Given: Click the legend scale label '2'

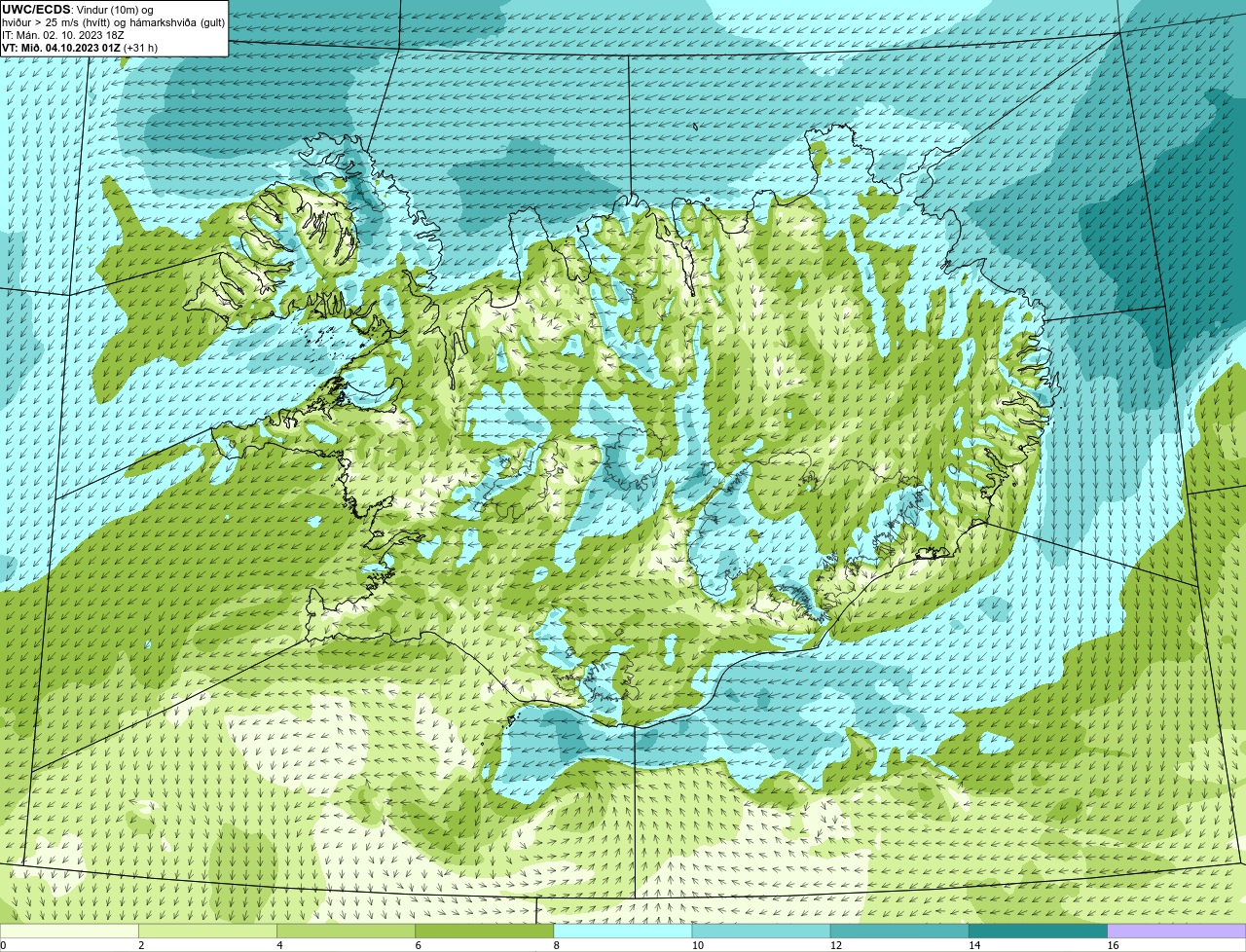Looking at the screenshot, I should (141, 945).
